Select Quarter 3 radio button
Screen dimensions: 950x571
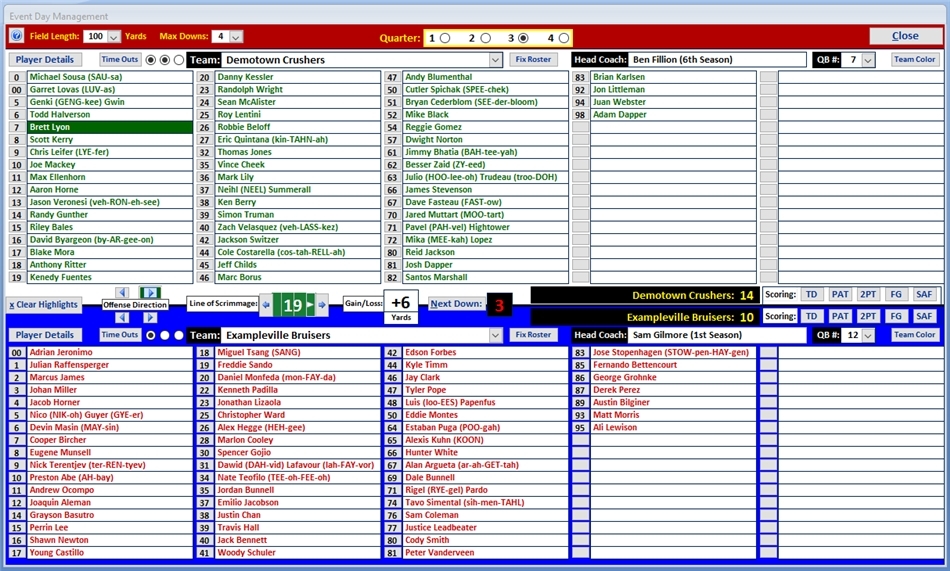[523, 38]
